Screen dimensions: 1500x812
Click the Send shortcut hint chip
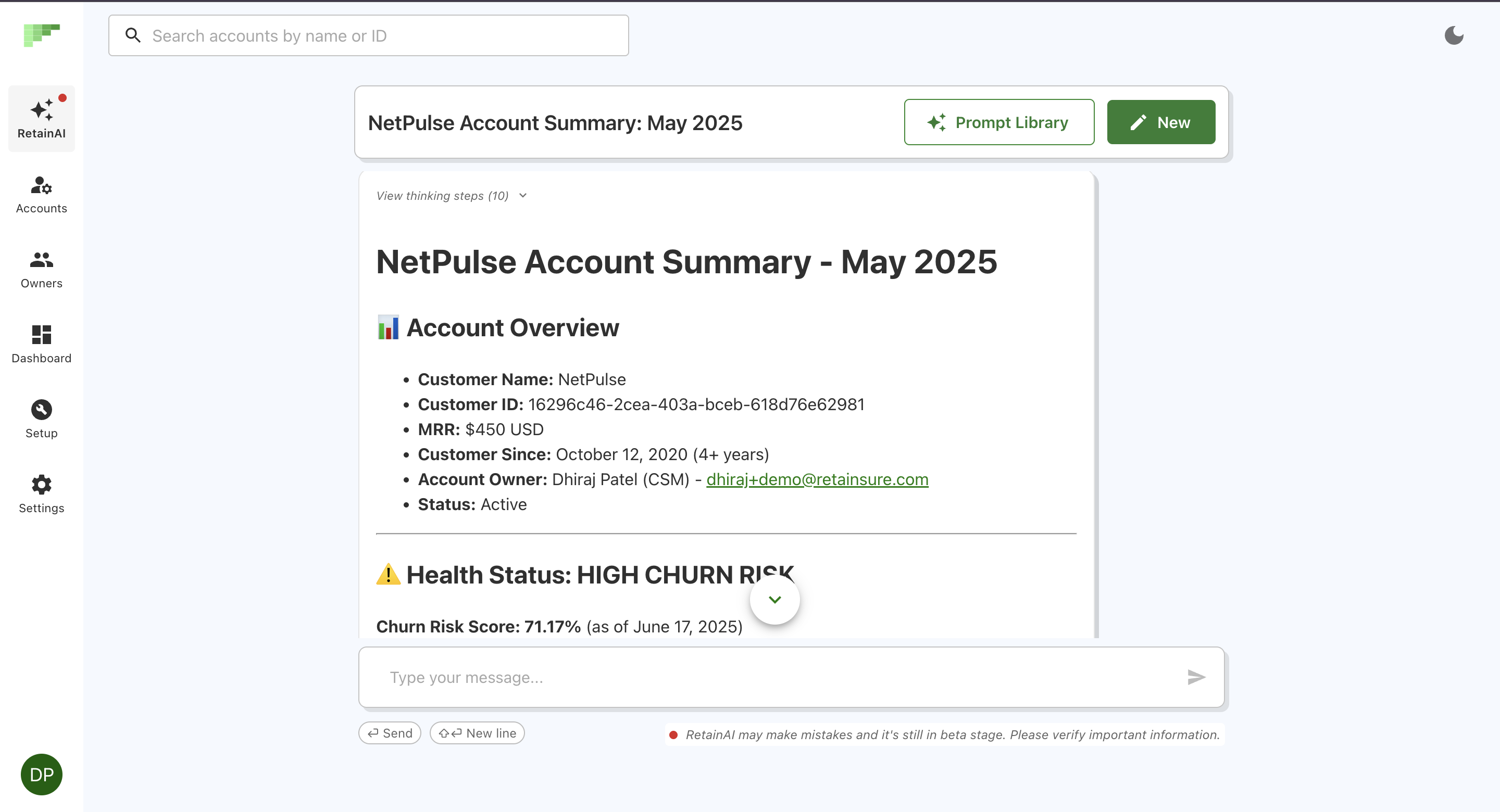coord(390,733)
